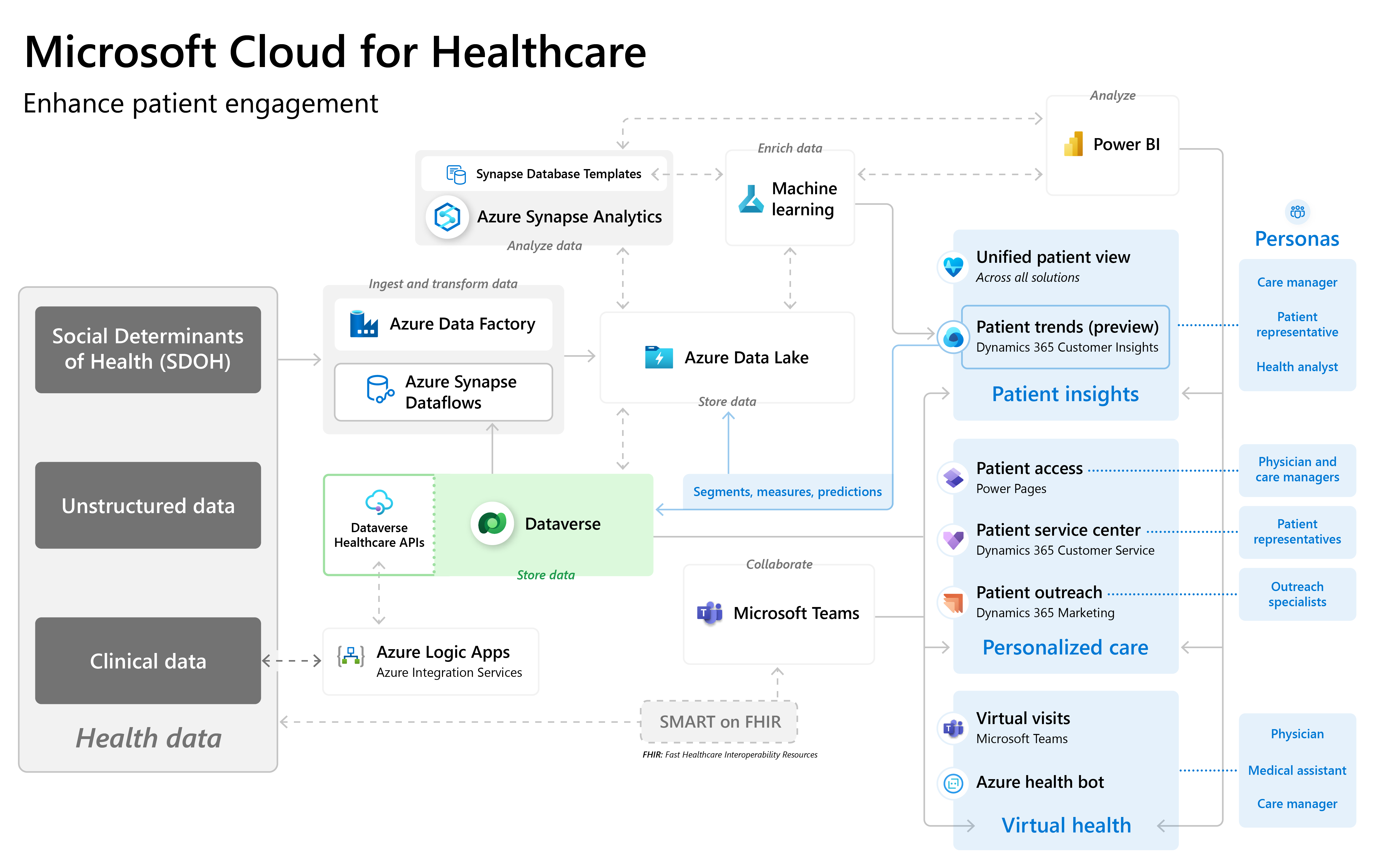Click the SMART on FHIR box
This screenshot has height=868, width=1376.
[x=719, y=722]
